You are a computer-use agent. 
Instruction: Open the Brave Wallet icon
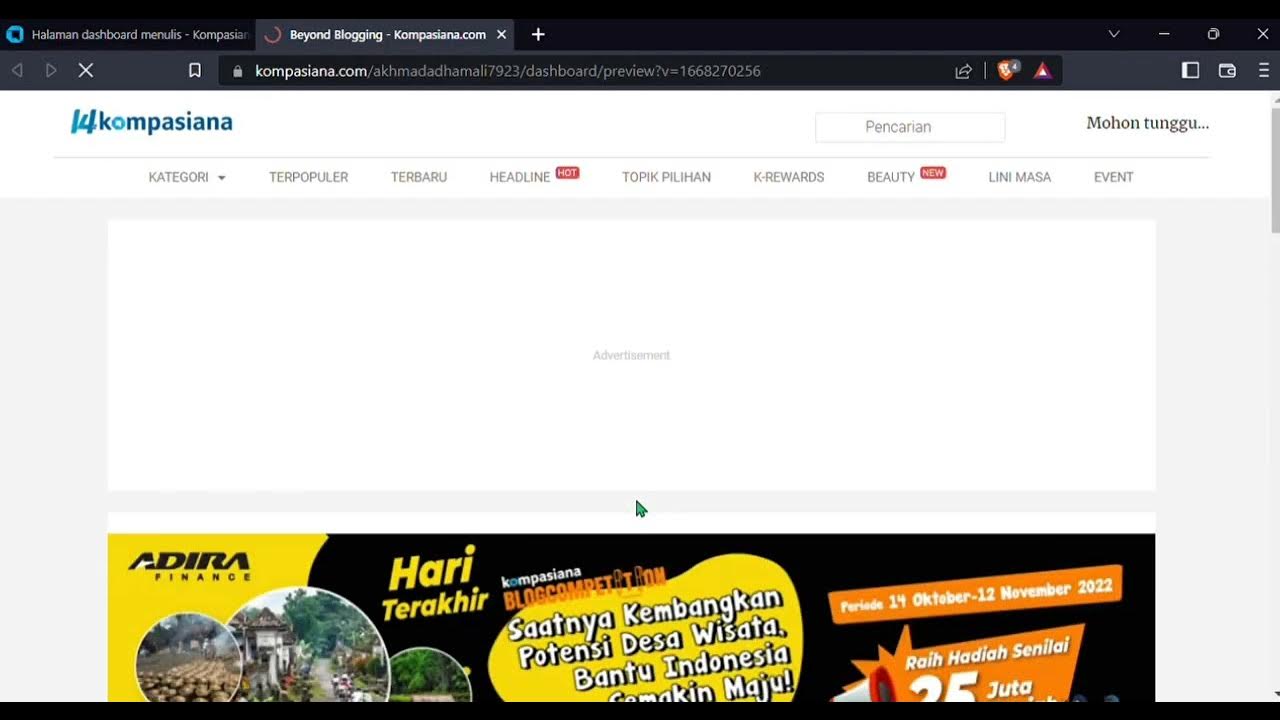point(1227,71)
